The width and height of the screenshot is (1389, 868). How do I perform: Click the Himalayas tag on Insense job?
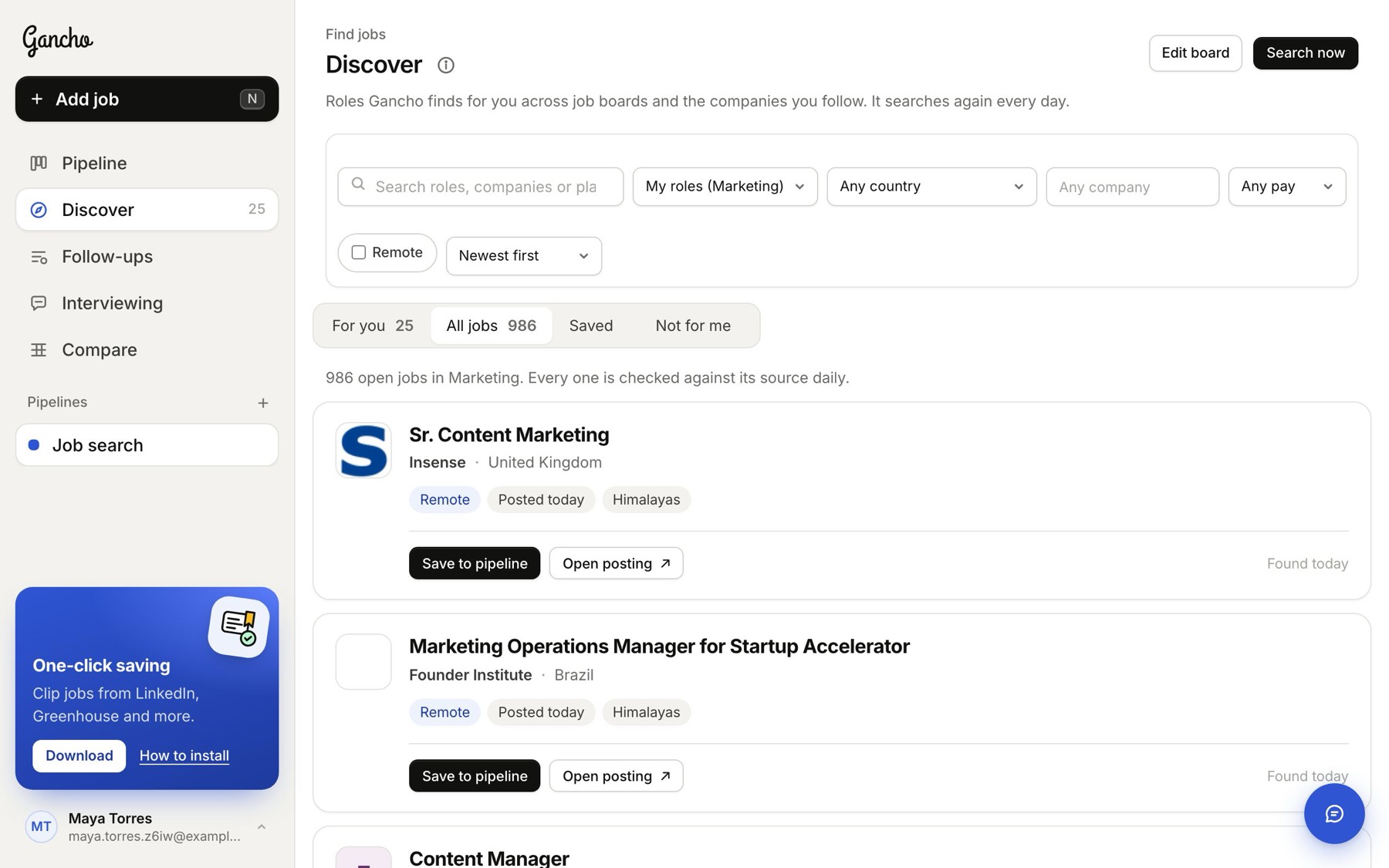646,500
